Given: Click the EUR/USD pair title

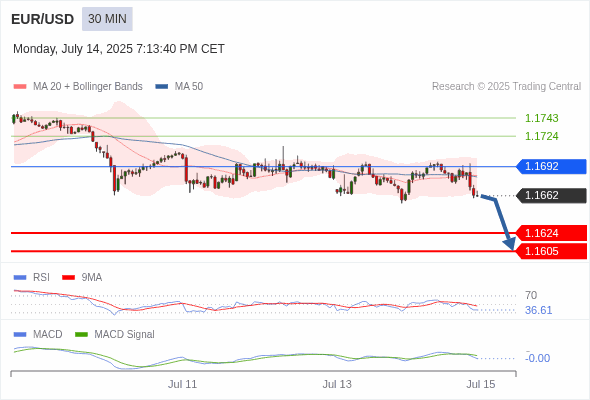Looking at the screenshot, I should pyautogui.click(x=43, y=19).
